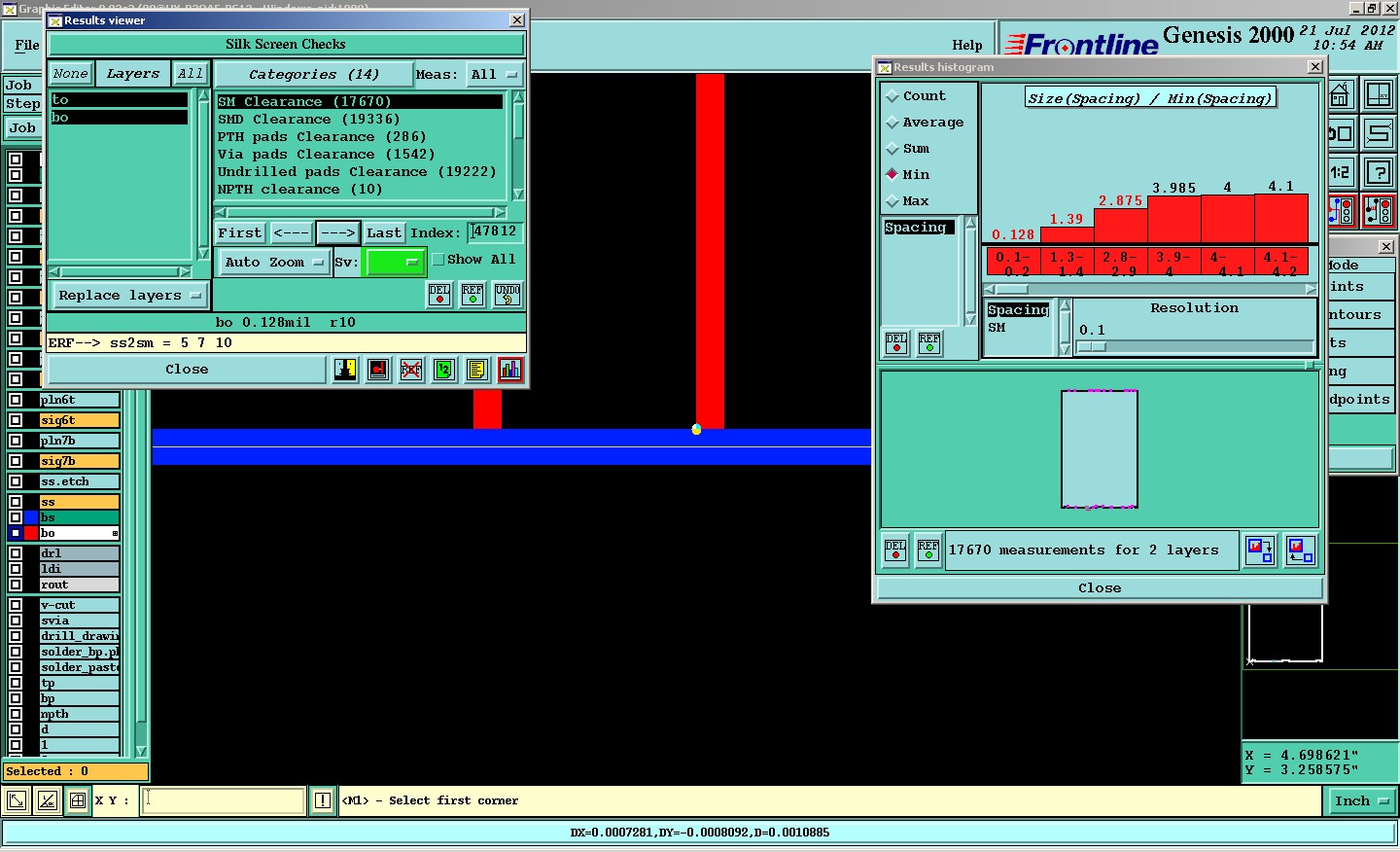Click the exclamation mark icon by status bar
The image size is (1400, 852).
323,801
